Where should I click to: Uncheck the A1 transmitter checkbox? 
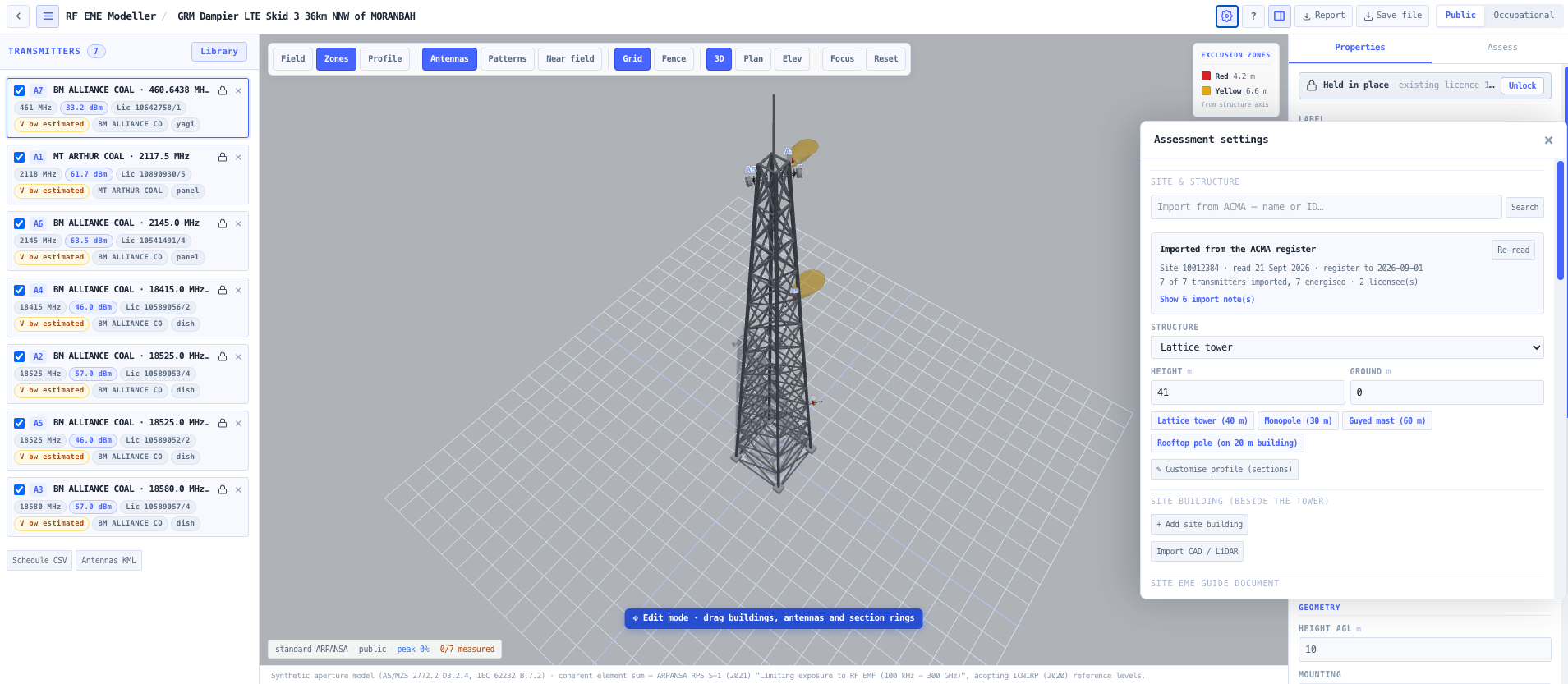[x=19, y=157]
